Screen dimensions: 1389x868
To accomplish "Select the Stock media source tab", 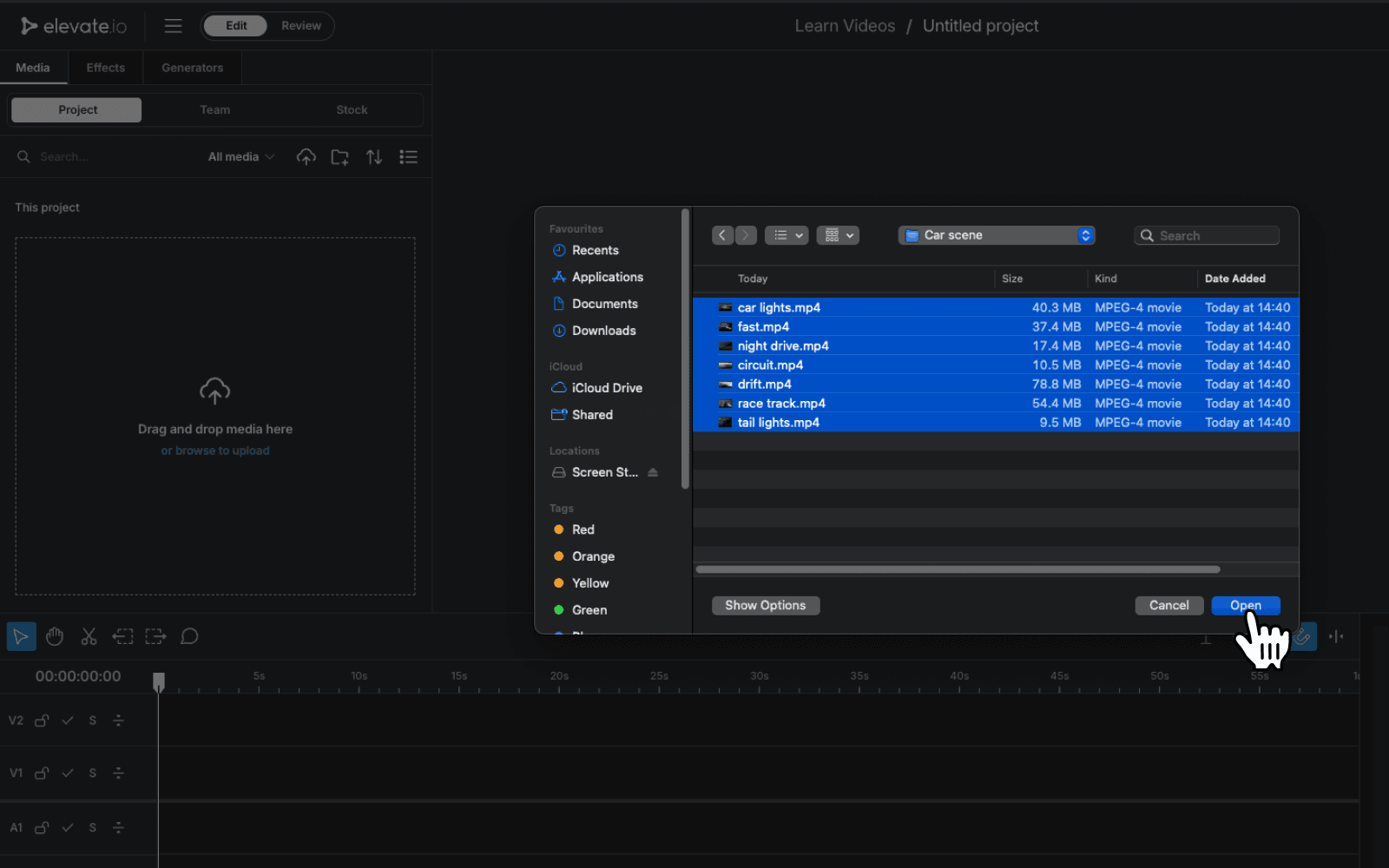I will coord(352,110).
